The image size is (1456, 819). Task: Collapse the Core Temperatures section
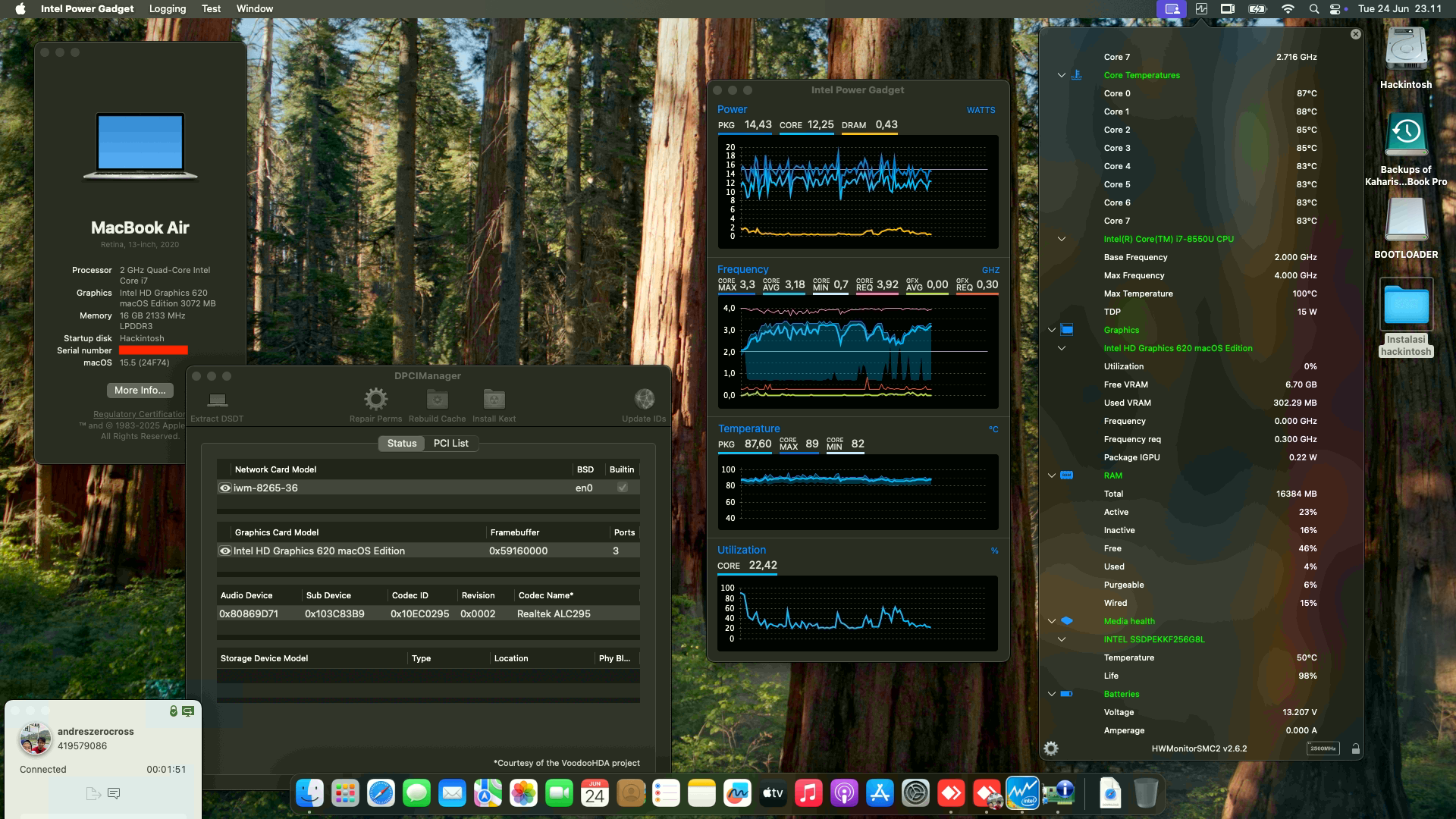pos(1060,75)
